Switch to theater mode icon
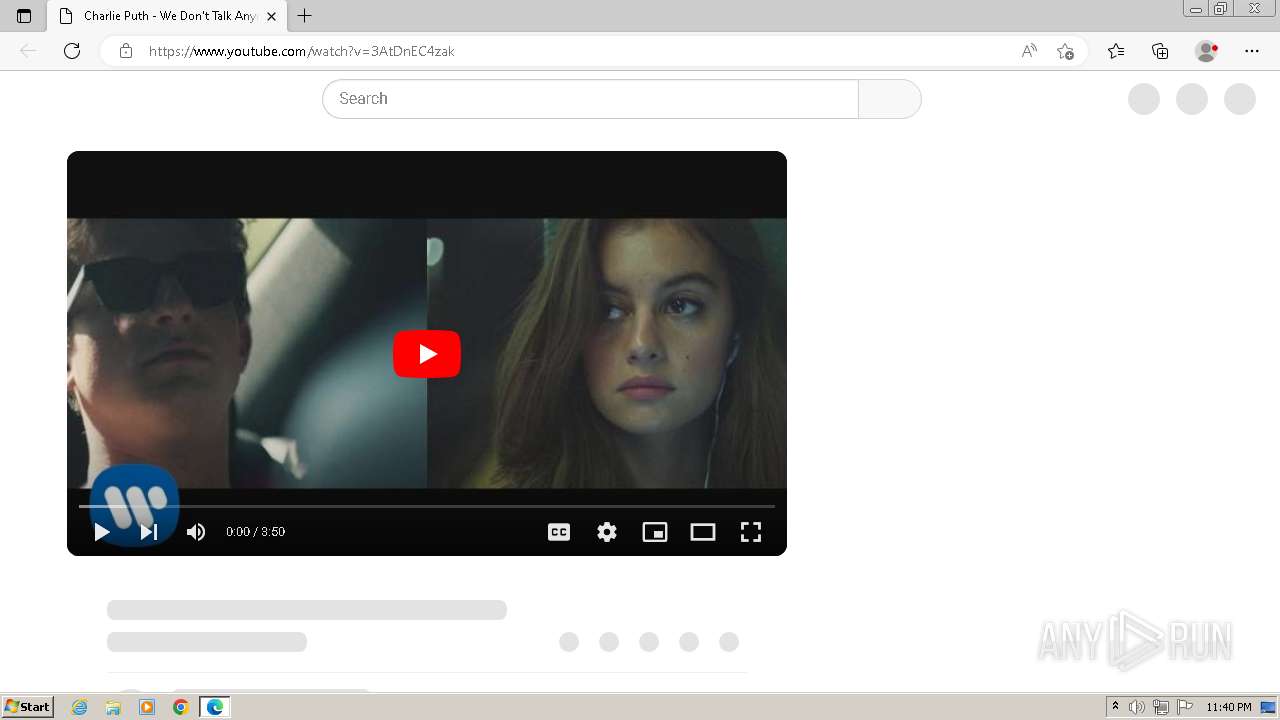The height and width of the screenshot is (720, 1280). [703, 532]
